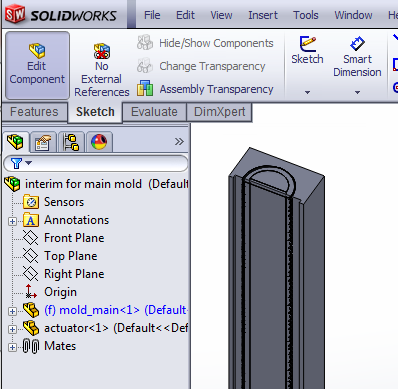Select Right Plane in the tree
The width and height of the screenshot is (398, 389).
click(63, 274)
